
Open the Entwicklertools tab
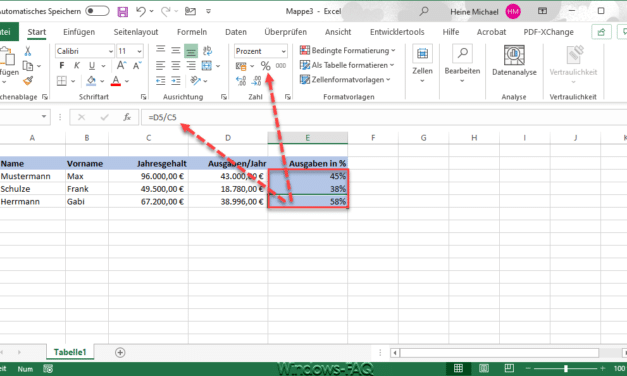(x=397, y=32)
